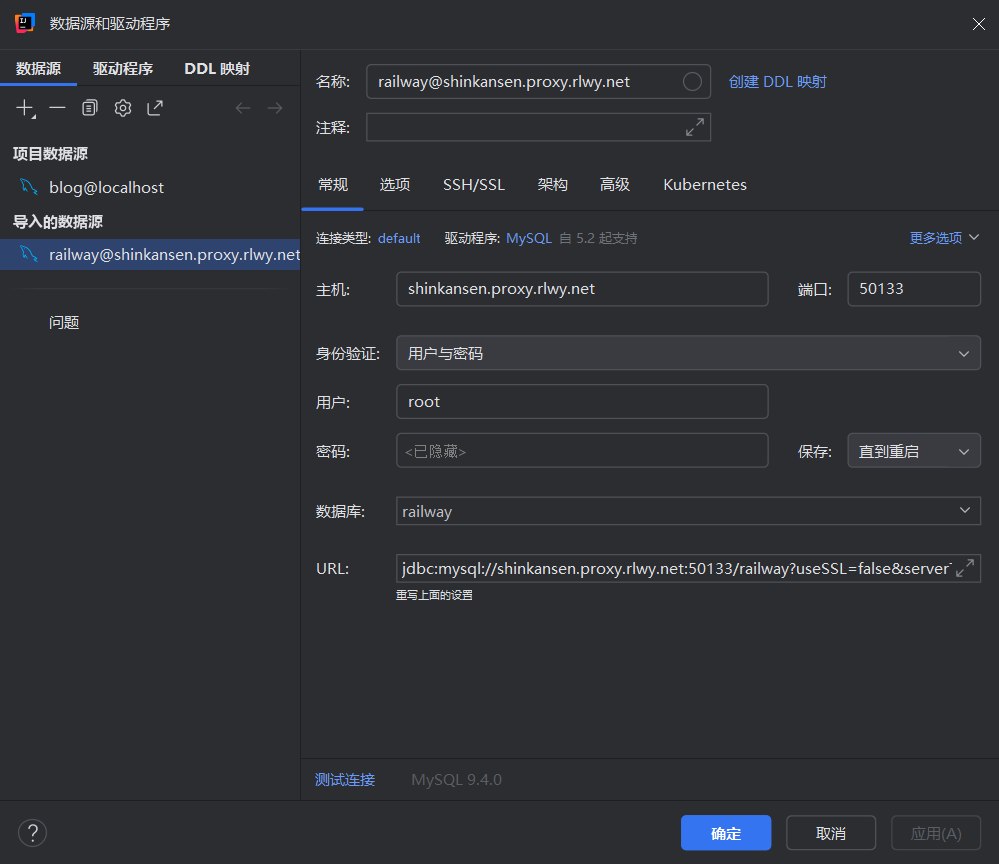Expand the more options menu
Viewport: 999px width, 864px height.
[944, 238]
